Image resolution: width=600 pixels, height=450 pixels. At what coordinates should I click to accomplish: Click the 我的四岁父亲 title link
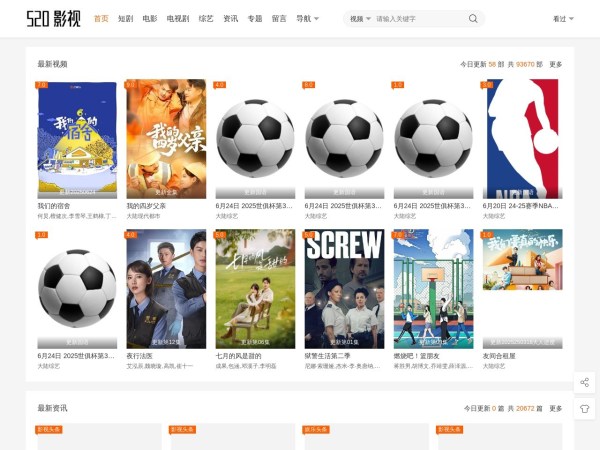147,206
